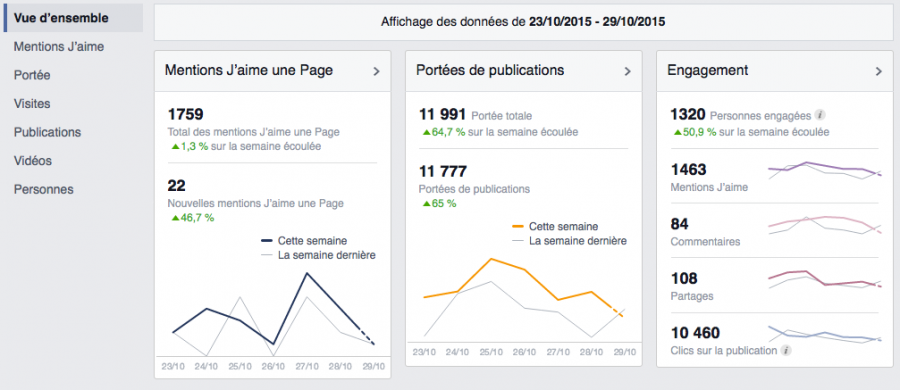Expand Portées de publications chevron
Image resolution: width=900 pixels, height=390 pixels.
click(x=627, y=71)
